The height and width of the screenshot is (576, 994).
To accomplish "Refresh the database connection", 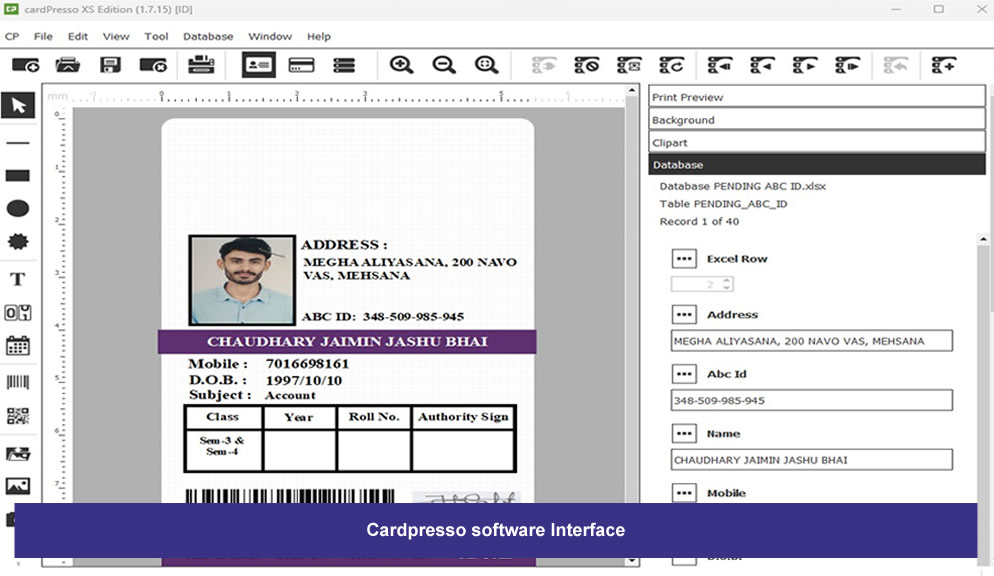I will coord(671,65).
